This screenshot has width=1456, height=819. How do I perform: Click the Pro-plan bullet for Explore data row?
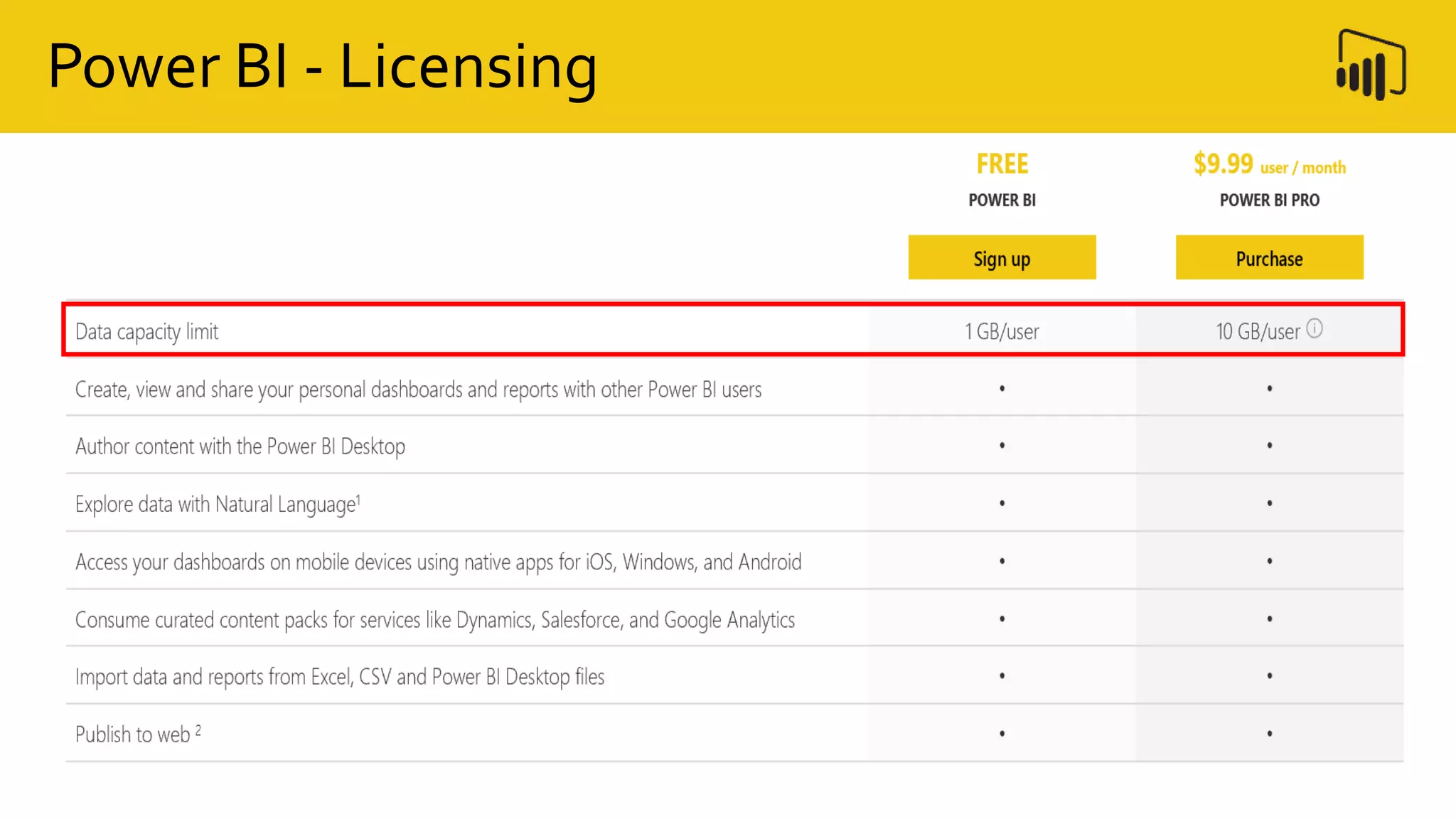1269,503
